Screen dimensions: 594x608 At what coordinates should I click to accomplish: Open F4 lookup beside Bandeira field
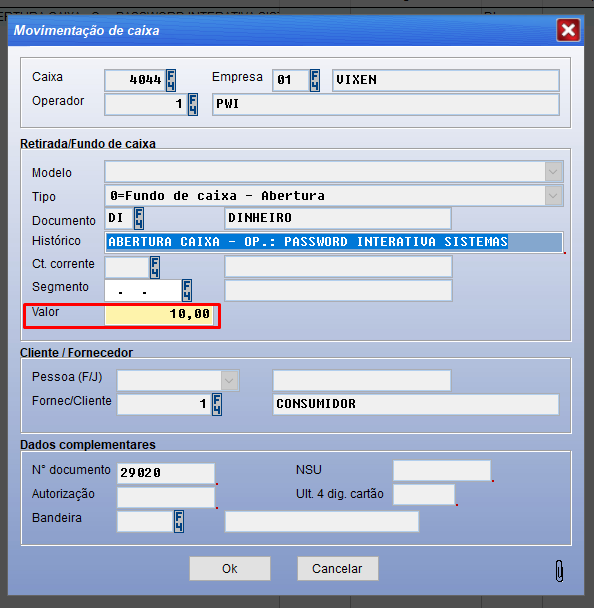pyautogui.click(x=179, y=522)
